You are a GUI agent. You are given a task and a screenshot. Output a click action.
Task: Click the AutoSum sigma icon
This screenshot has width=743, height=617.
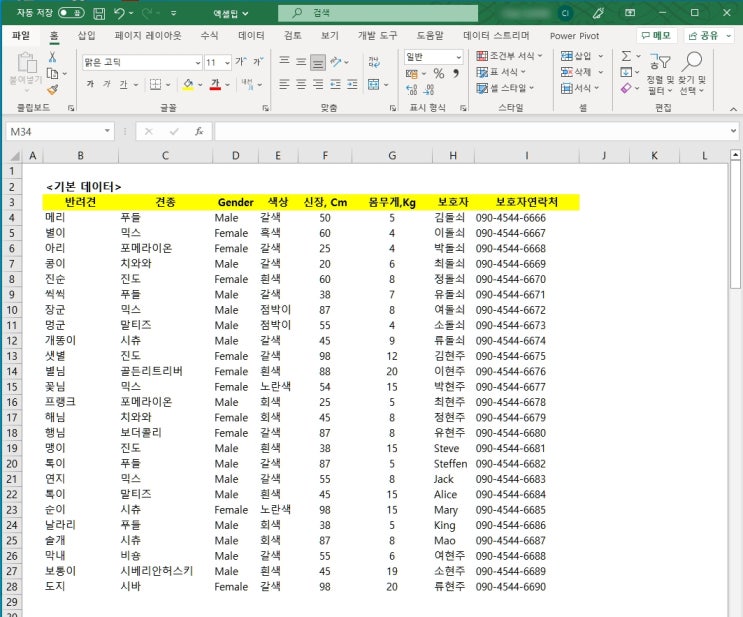point(626,56)
